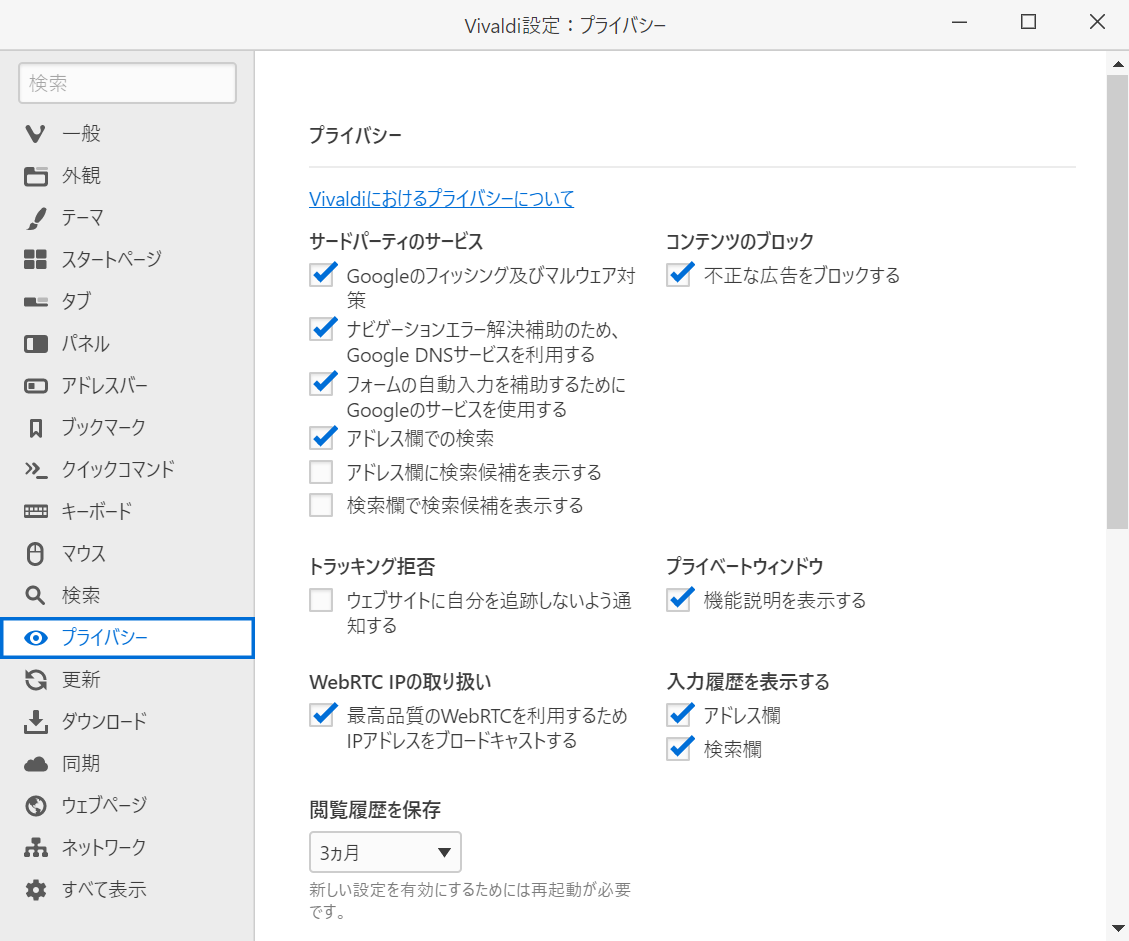Select the ダウンロード settings section label

104,721
